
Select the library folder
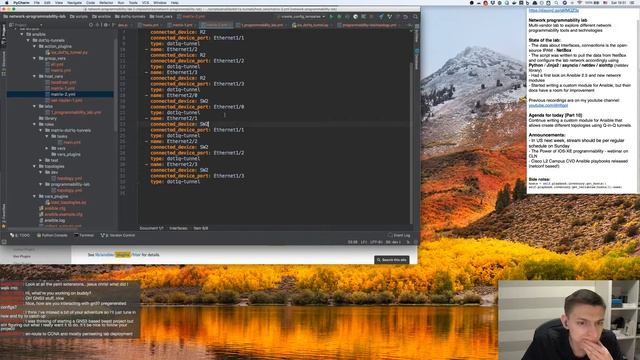tap(50, 118)
